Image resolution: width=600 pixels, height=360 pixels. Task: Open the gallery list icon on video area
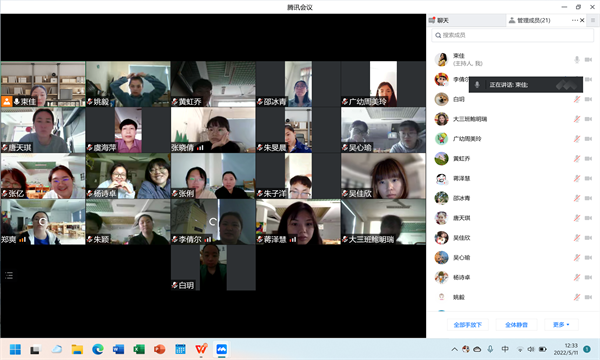pos(9,275)
